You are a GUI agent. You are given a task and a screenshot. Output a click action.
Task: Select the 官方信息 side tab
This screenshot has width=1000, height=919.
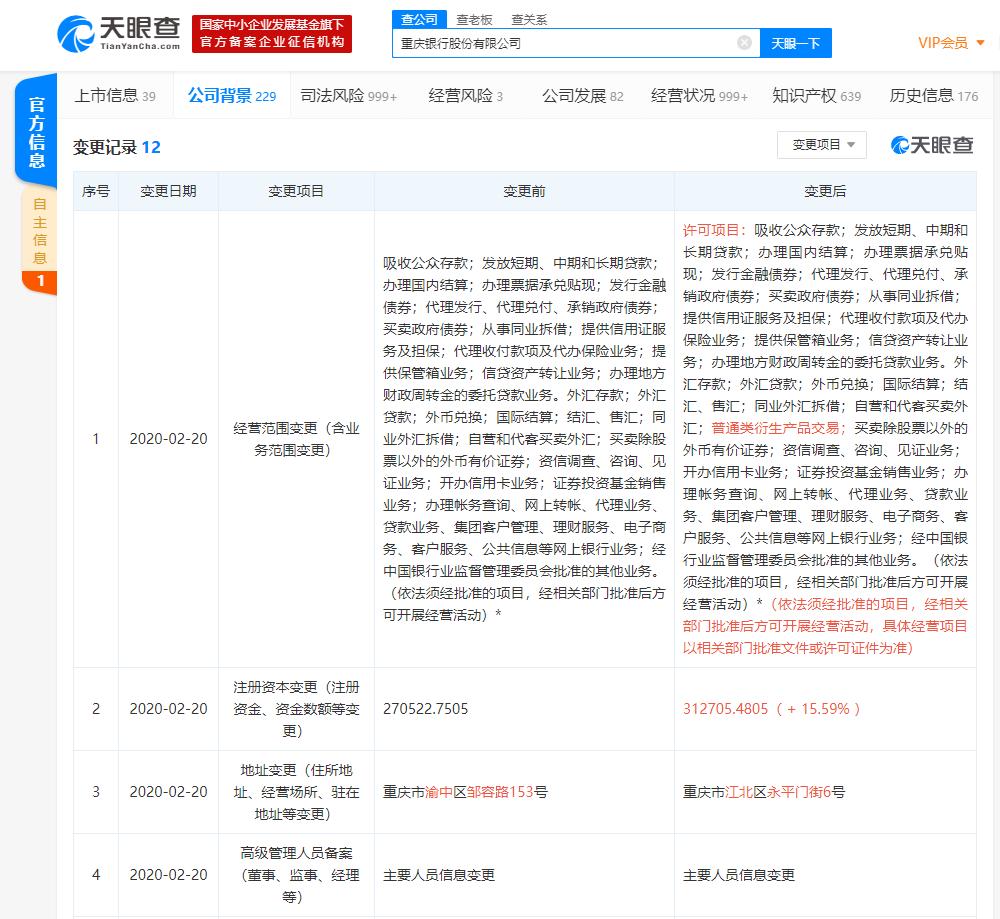36,132
